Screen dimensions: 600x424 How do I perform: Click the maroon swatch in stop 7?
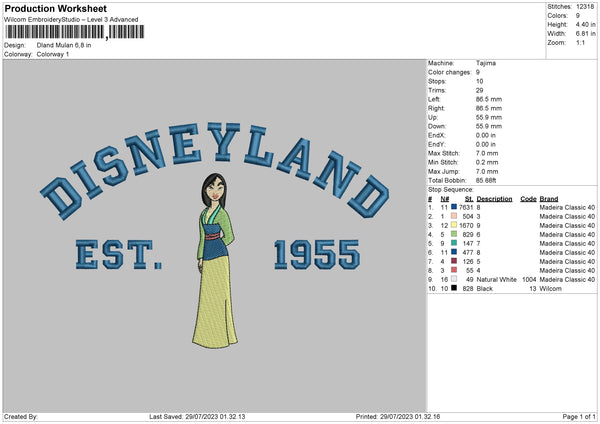pyautogui.click(x=453, y=261)
